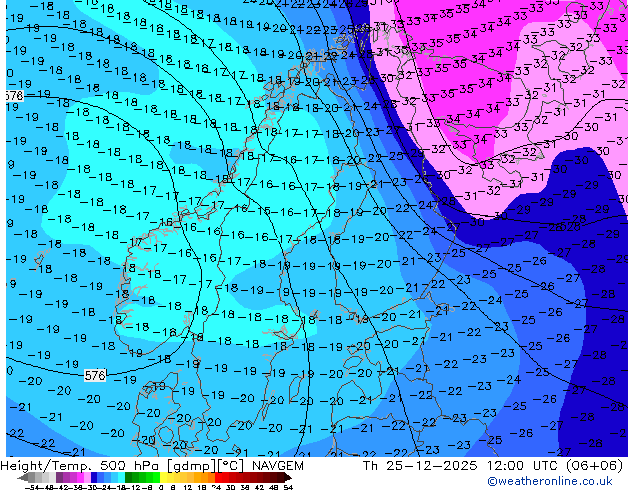Click the (06+06) forecast run text
634x490 pixels.
pos(594,466)
